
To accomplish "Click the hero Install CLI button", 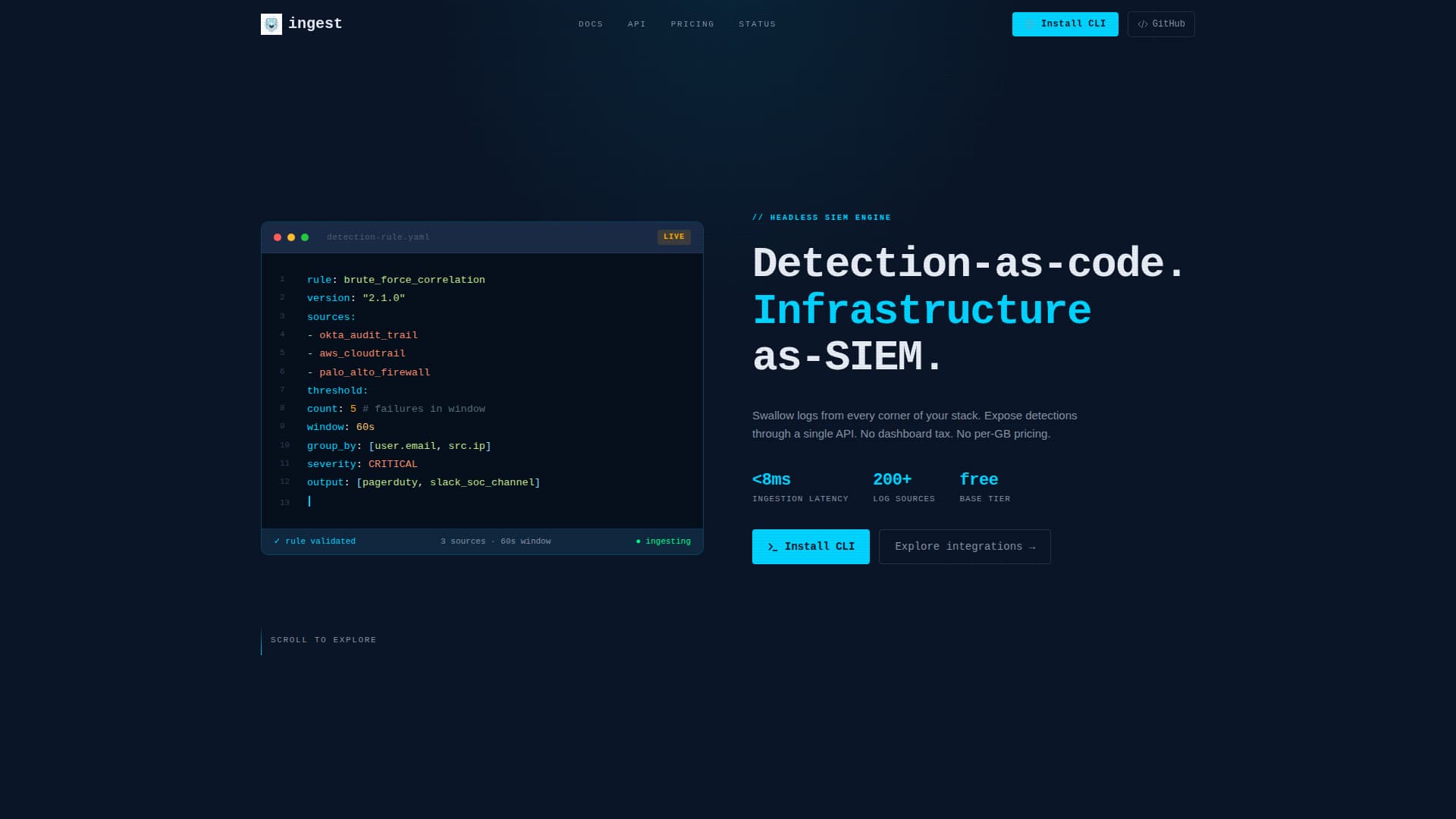I will [811, 547].
